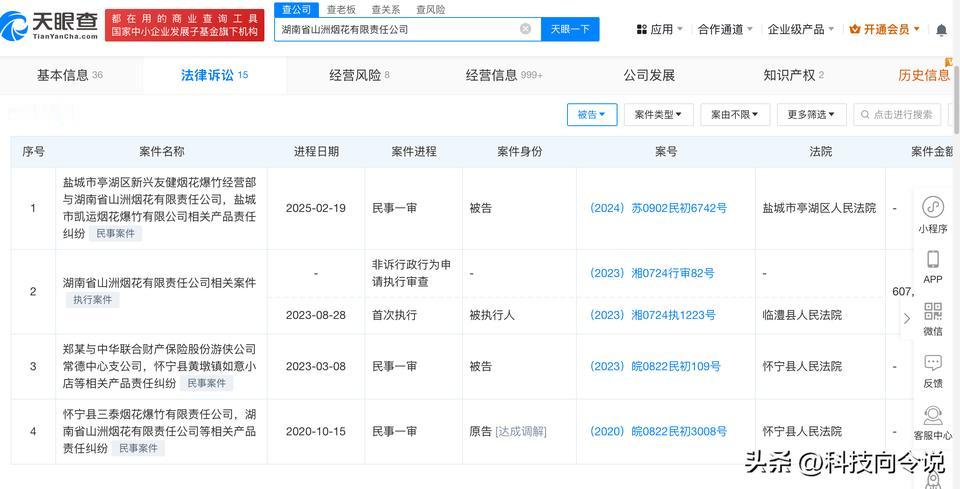
Task: Expand the 开通会员 menu
Action: (x=885, y=29)
